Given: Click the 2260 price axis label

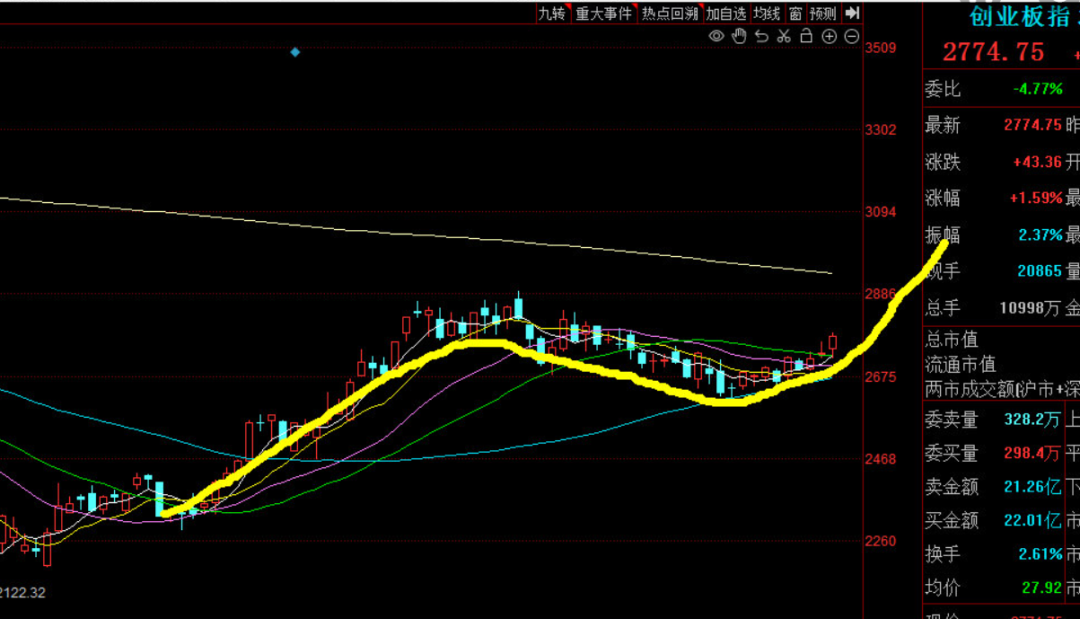Looking at the screenshot, I should tap(881, 541).
